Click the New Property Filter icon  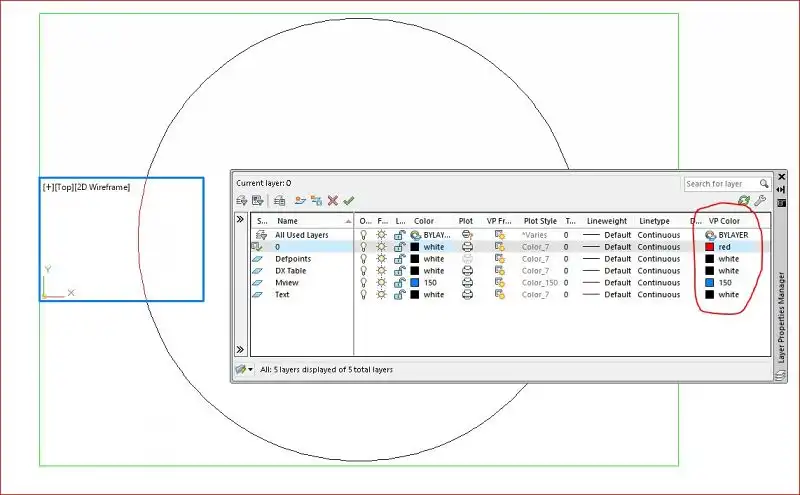242,201
